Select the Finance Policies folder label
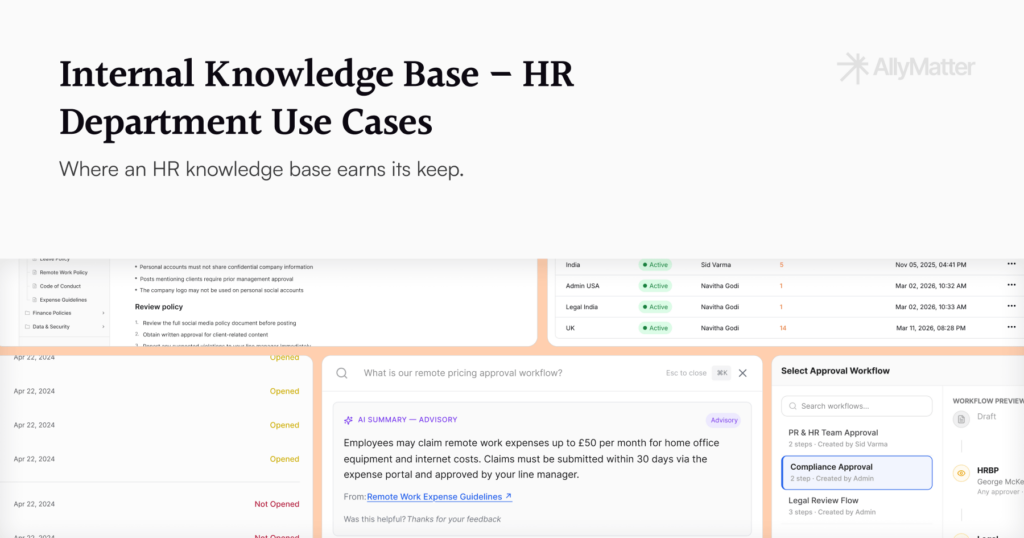The width and height of the screenshot is (1024, 538). click(52, 313)
